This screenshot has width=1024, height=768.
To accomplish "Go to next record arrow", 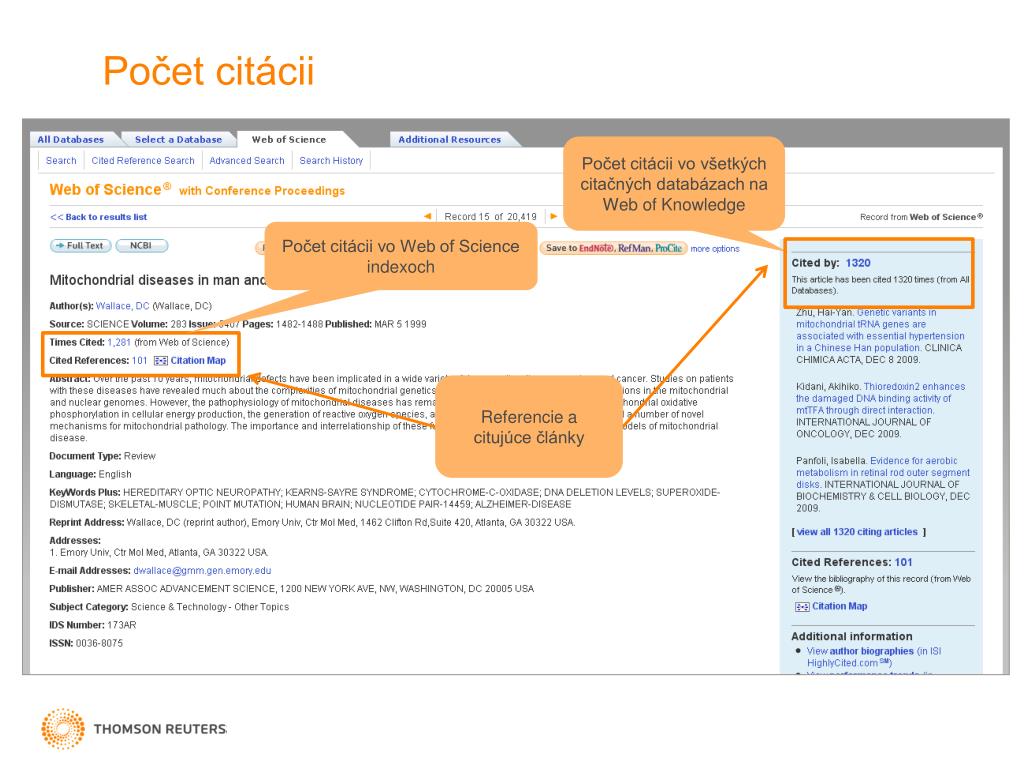I will (554, 216).
